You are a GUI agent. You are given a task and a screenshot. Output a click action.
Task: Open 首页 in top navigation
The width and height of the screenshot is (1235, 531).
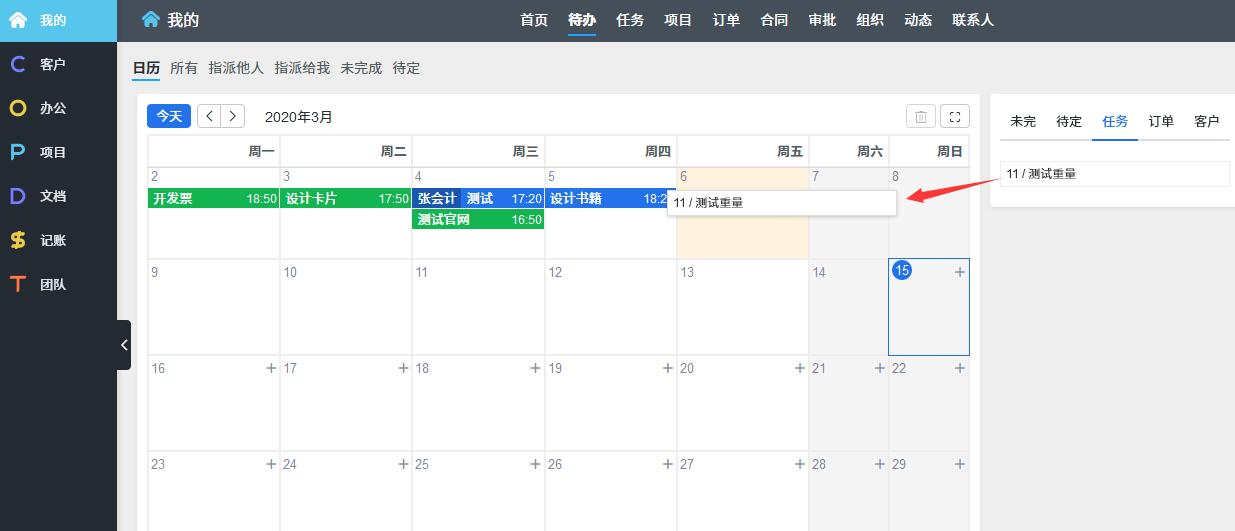[x=534, y=20]
